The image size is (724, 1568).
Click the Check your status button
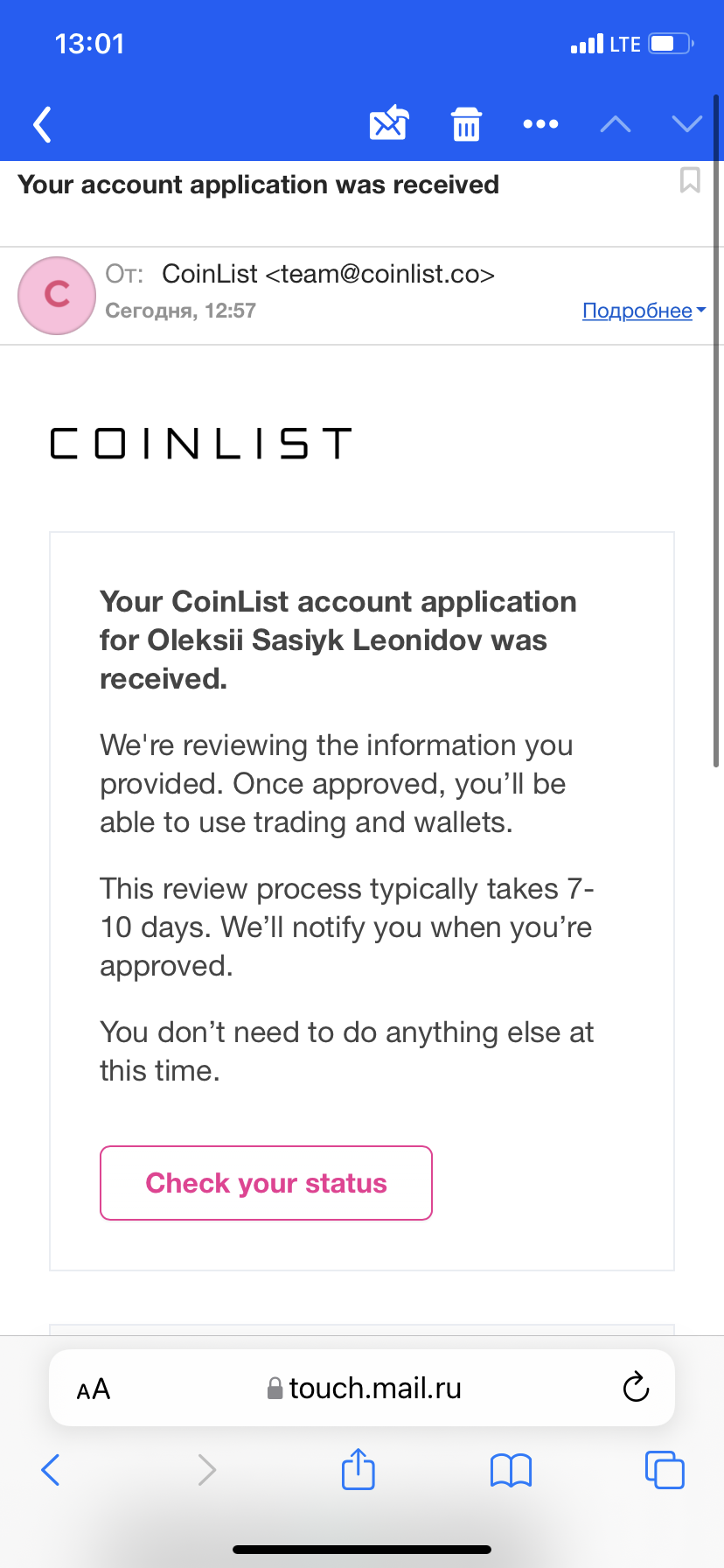click(266, 1183)
